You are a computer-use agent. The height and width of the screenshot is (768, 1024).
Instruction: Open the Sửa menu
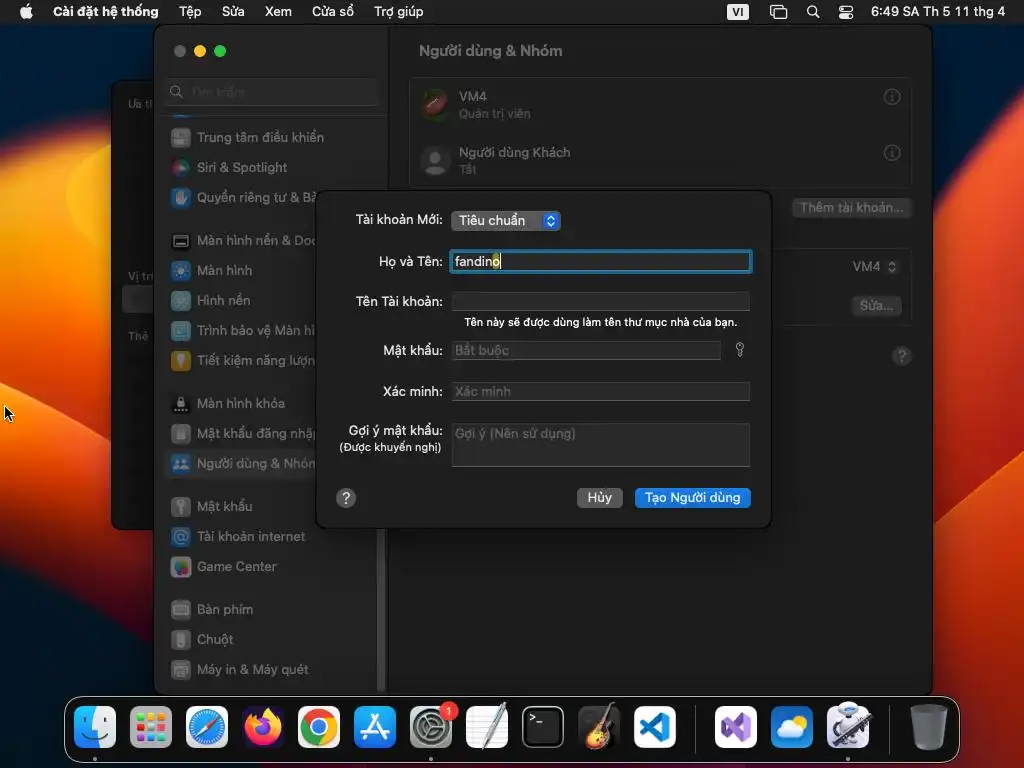pos(233,12)
